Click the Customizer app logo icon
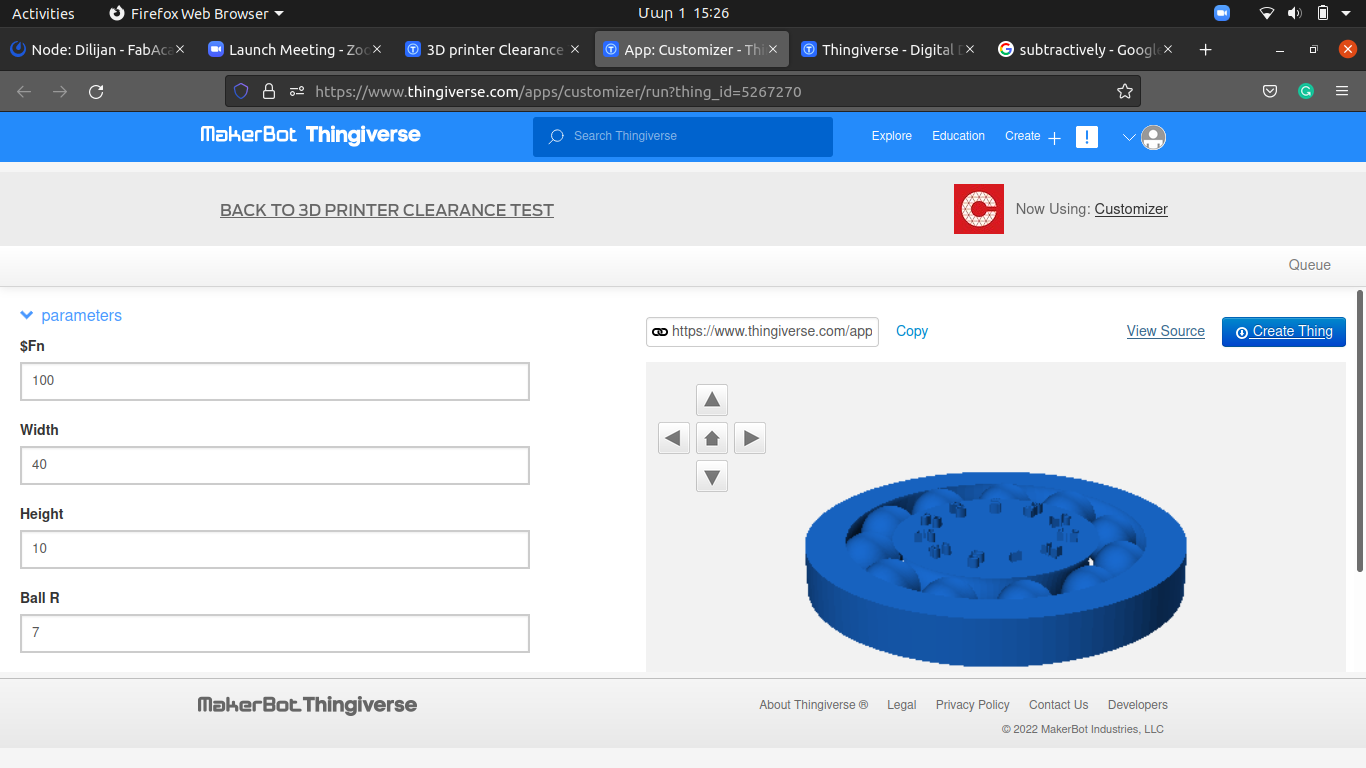1366x768 pixels. [979, 209]
